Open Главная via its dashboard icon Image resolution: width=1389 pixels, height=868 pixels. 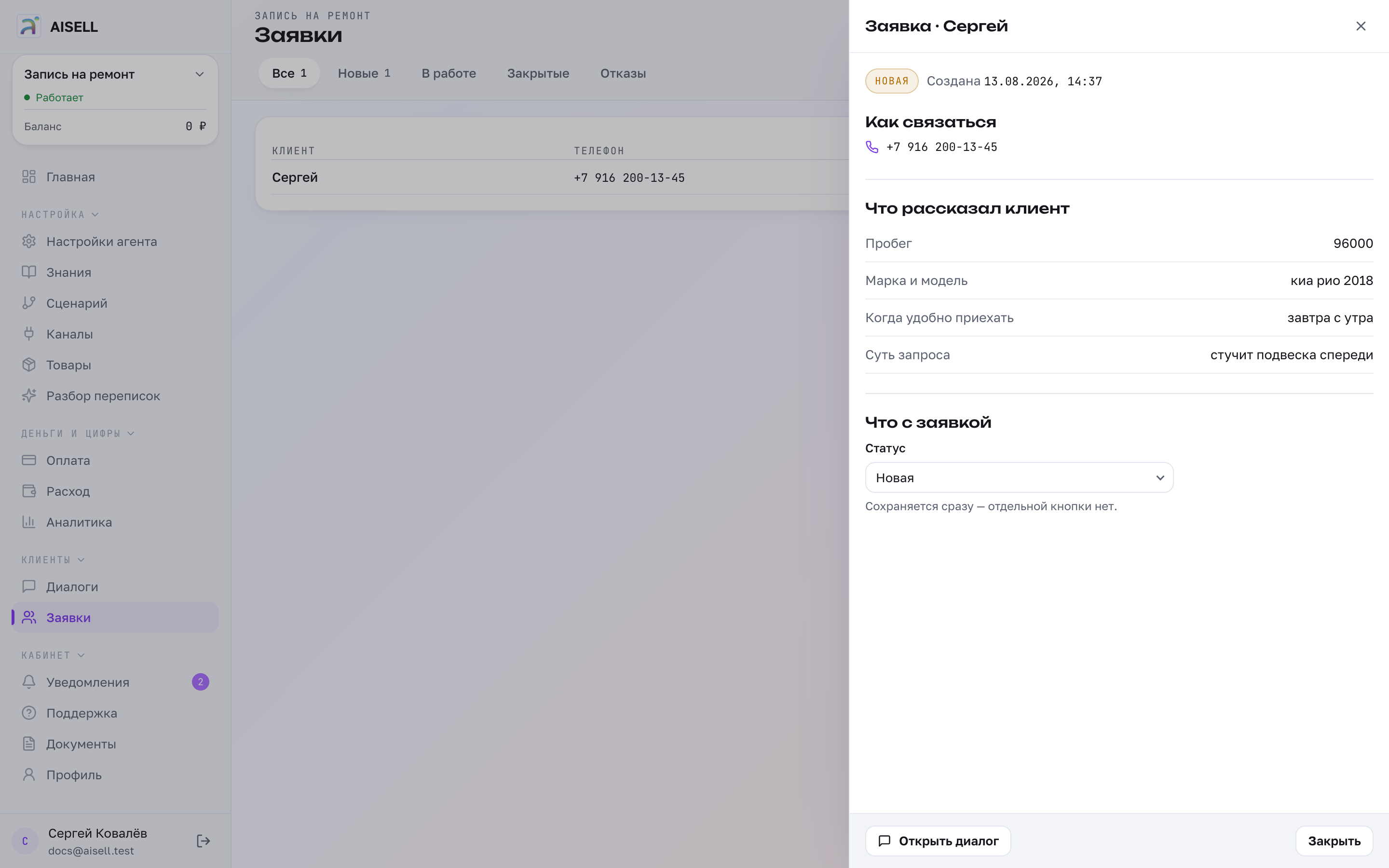click(29, 177)
